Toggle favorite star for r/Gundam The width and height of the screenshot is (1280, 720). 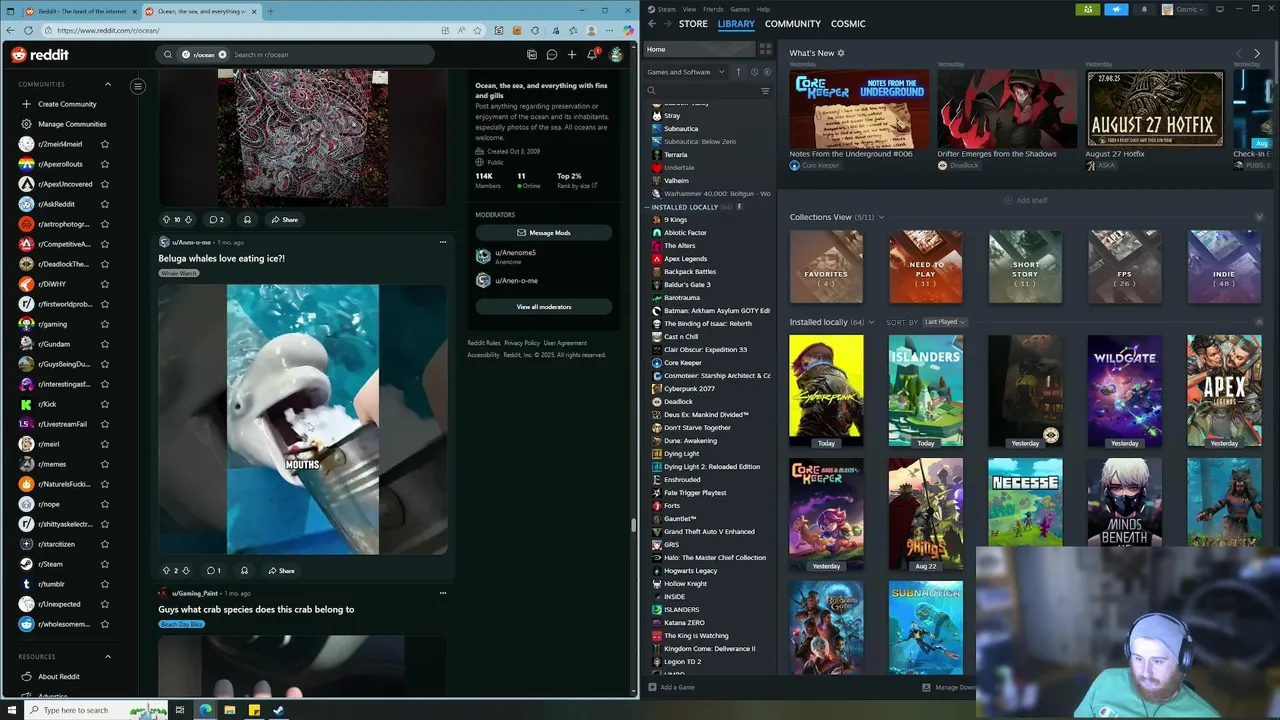click(x=104, y=344)
